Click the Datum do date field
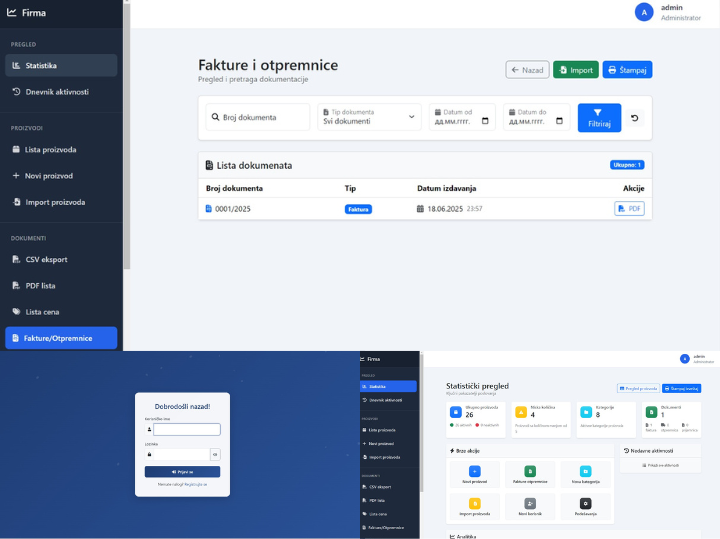Image resolution: width=720 pixels, height=539 pixels. click(536, 117)
